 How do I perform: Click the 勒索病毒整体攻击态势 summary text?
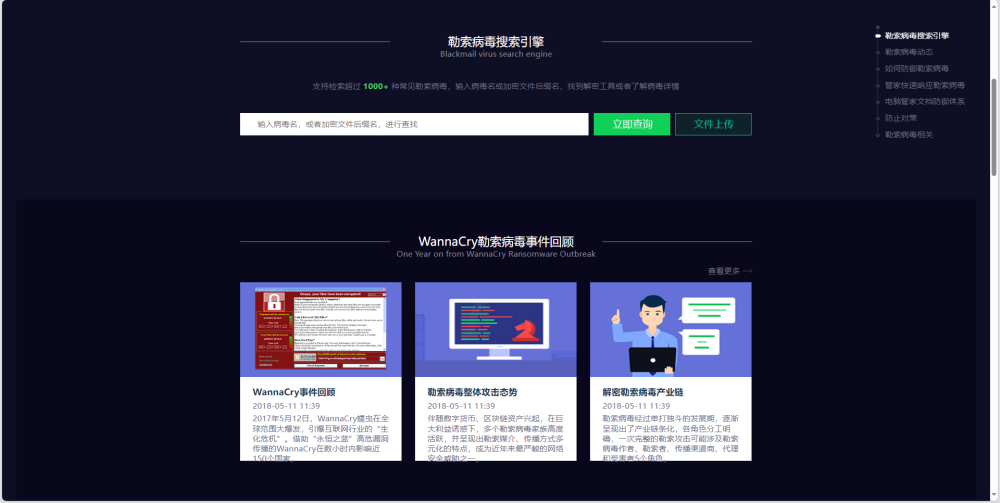point(496,439)
